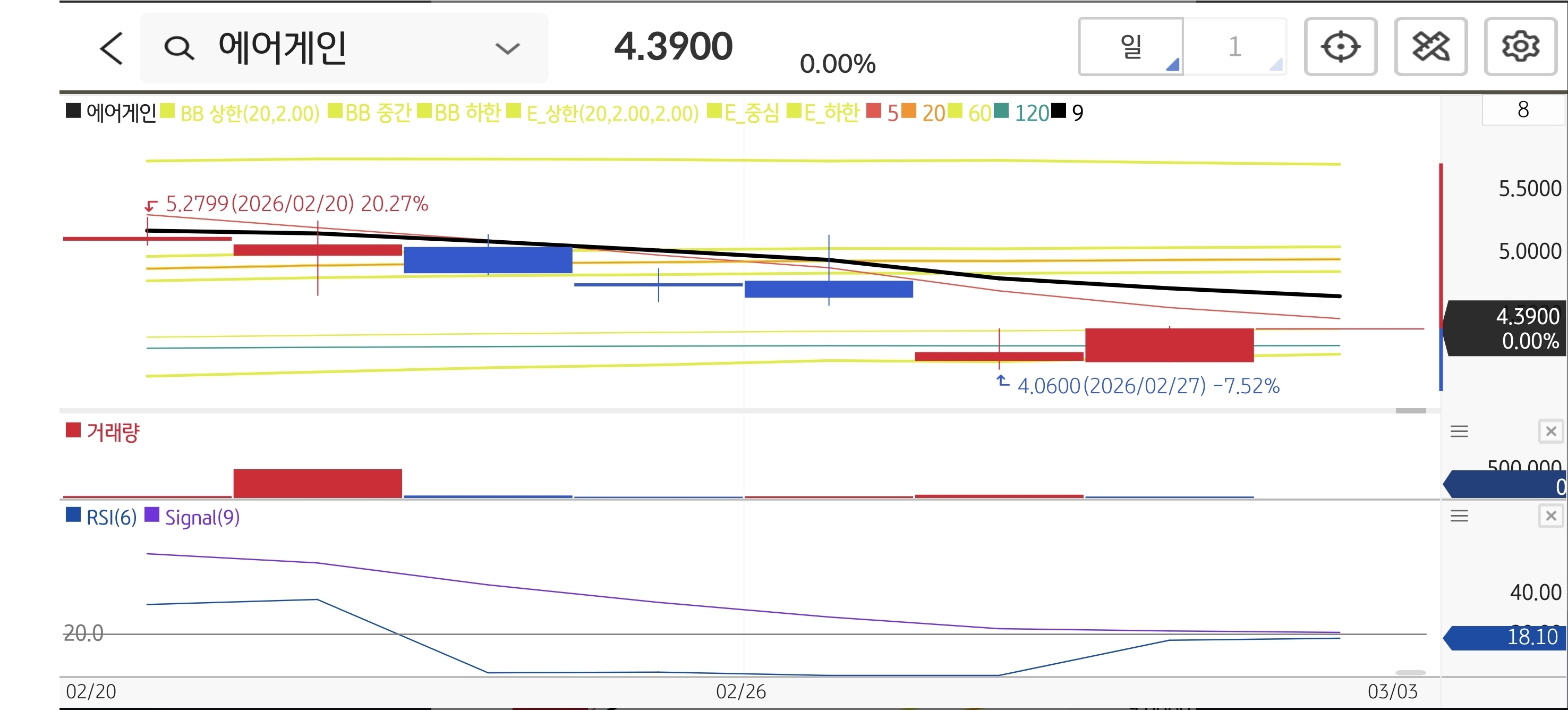Open RSI panel menu icon
1568x710 pixels.
tap(1459, 517)
